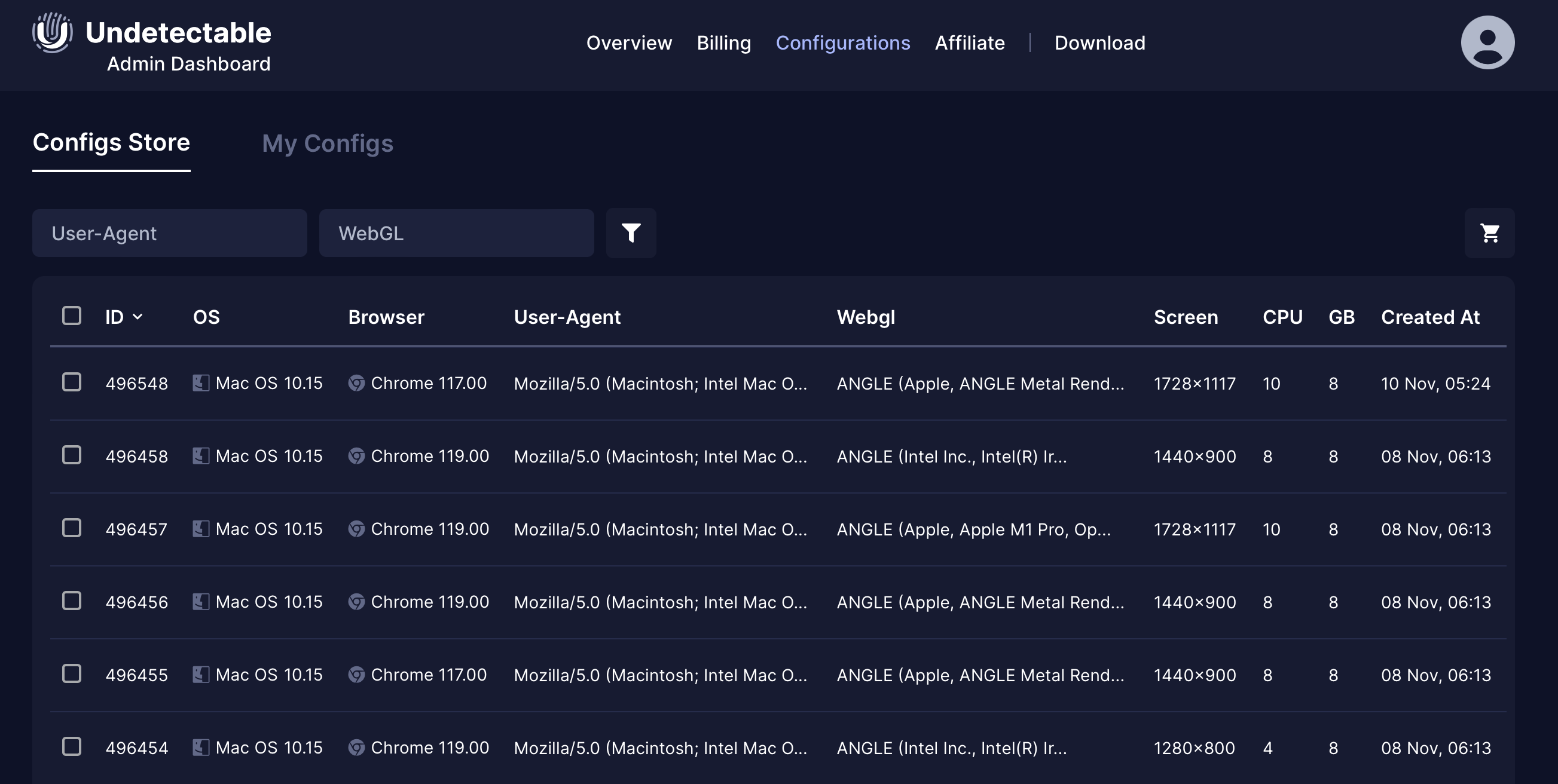Switch to the My Configs tab
Image resolution: width=1558 pixels, height=784 pixels.
327,143
